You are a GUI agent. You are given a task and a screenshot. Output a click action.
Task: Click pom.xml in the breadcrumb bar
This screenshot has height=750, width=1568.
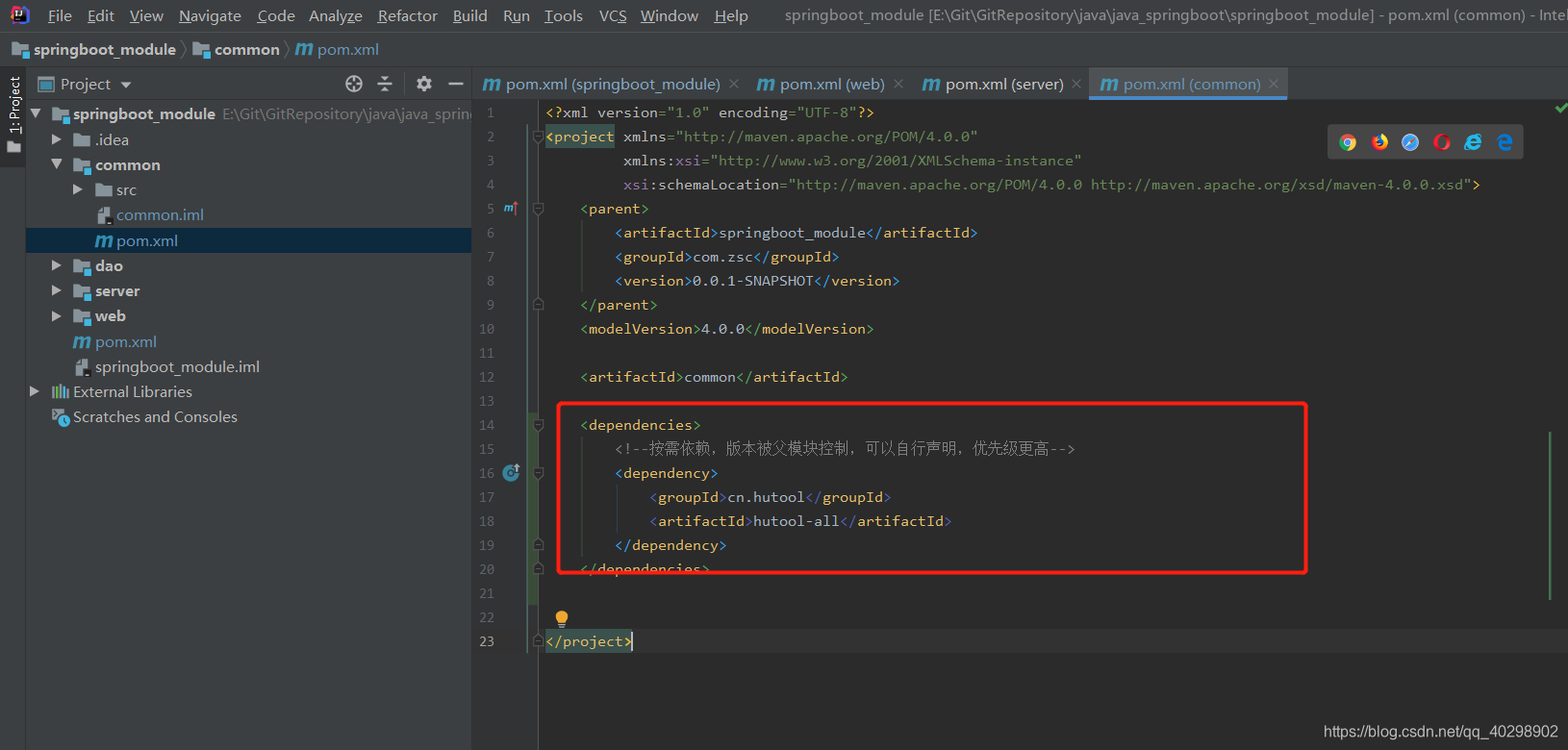(x=338, y=50)
